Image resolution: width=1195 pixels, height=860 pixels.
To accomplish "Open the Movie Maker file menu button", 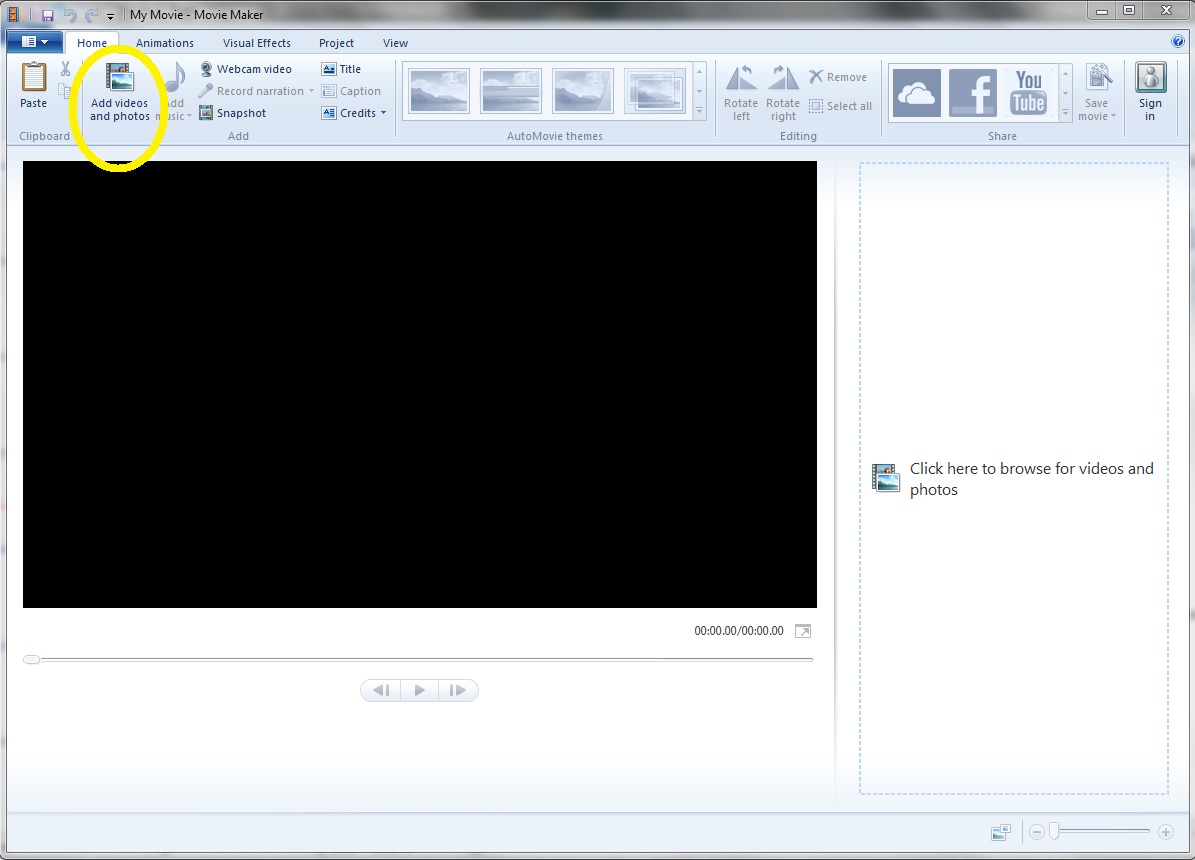I will pyautogui.click(x=34, y=42).
